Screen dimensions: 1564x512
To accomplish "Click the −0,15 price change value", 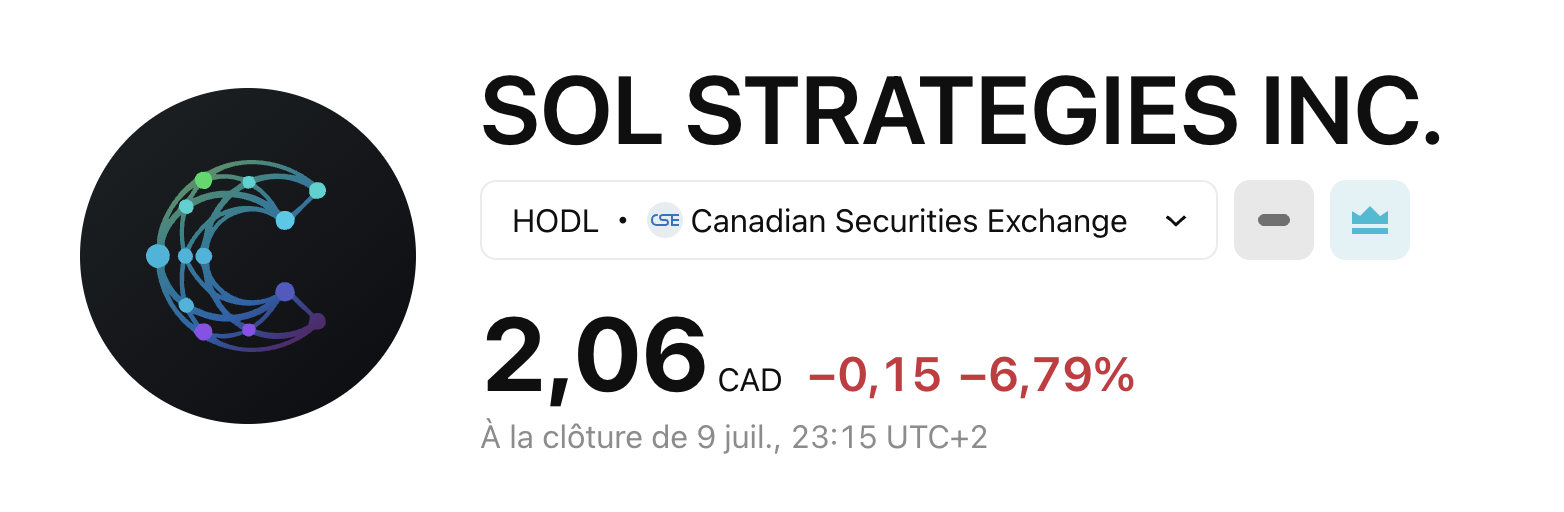I will point(875,377).
